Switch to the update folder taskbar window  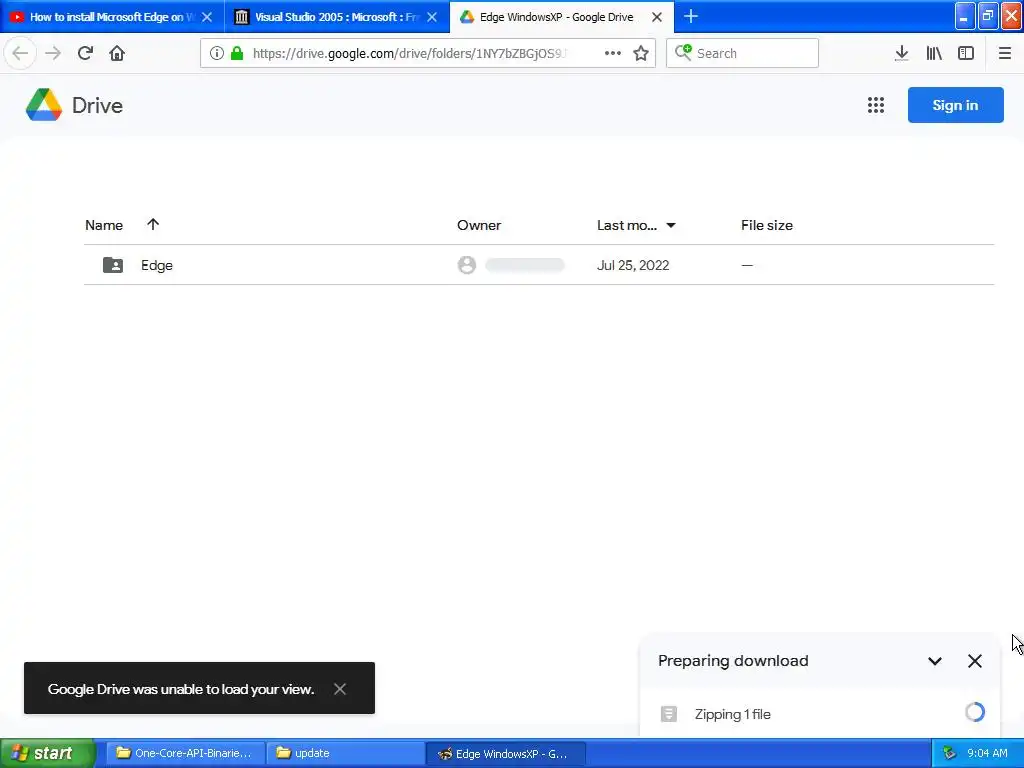[345, 753]
